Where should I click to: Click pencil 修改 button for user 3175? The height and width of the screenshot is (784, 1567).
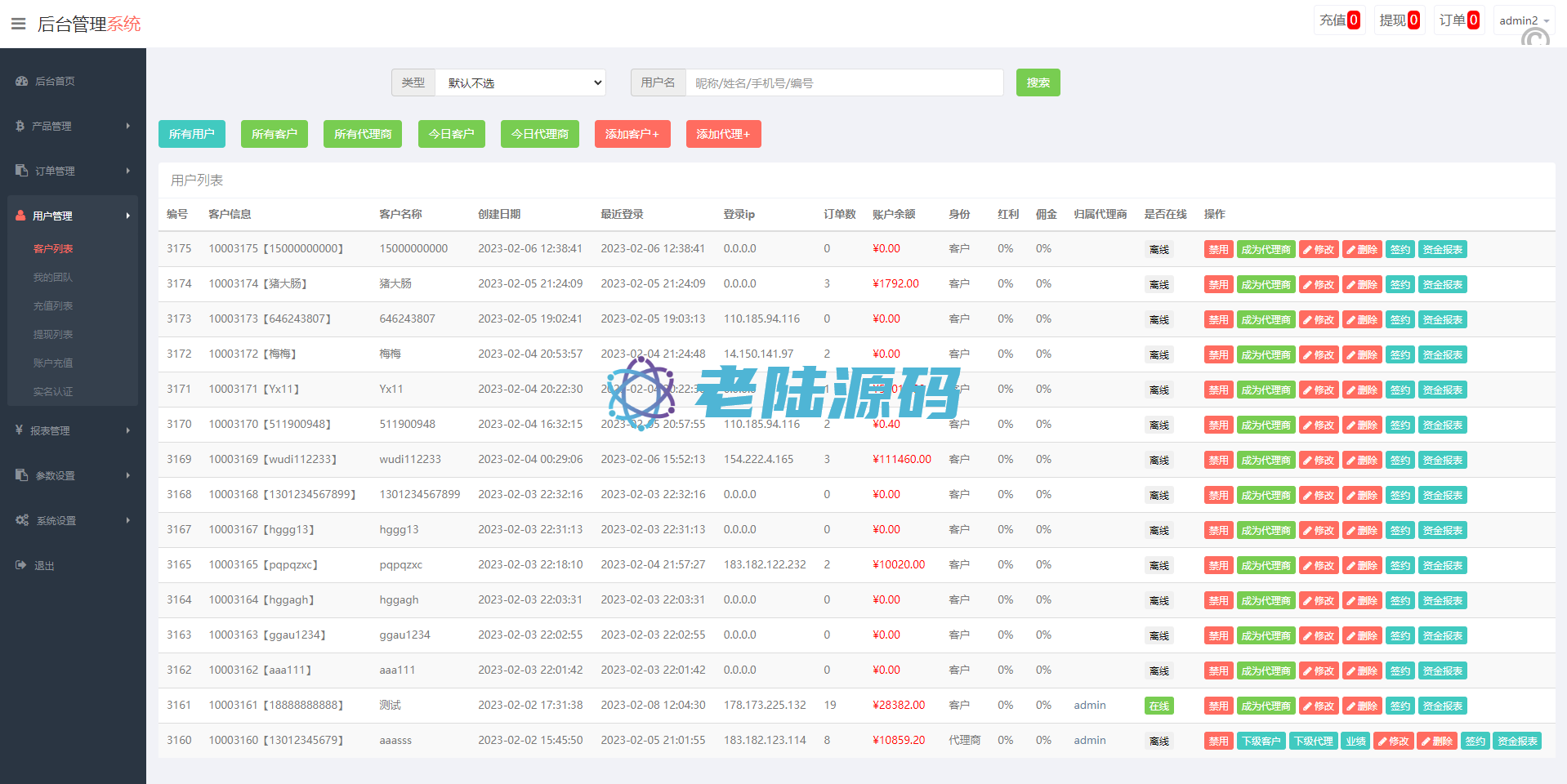pyautogui.click(x=1318, y=250)
